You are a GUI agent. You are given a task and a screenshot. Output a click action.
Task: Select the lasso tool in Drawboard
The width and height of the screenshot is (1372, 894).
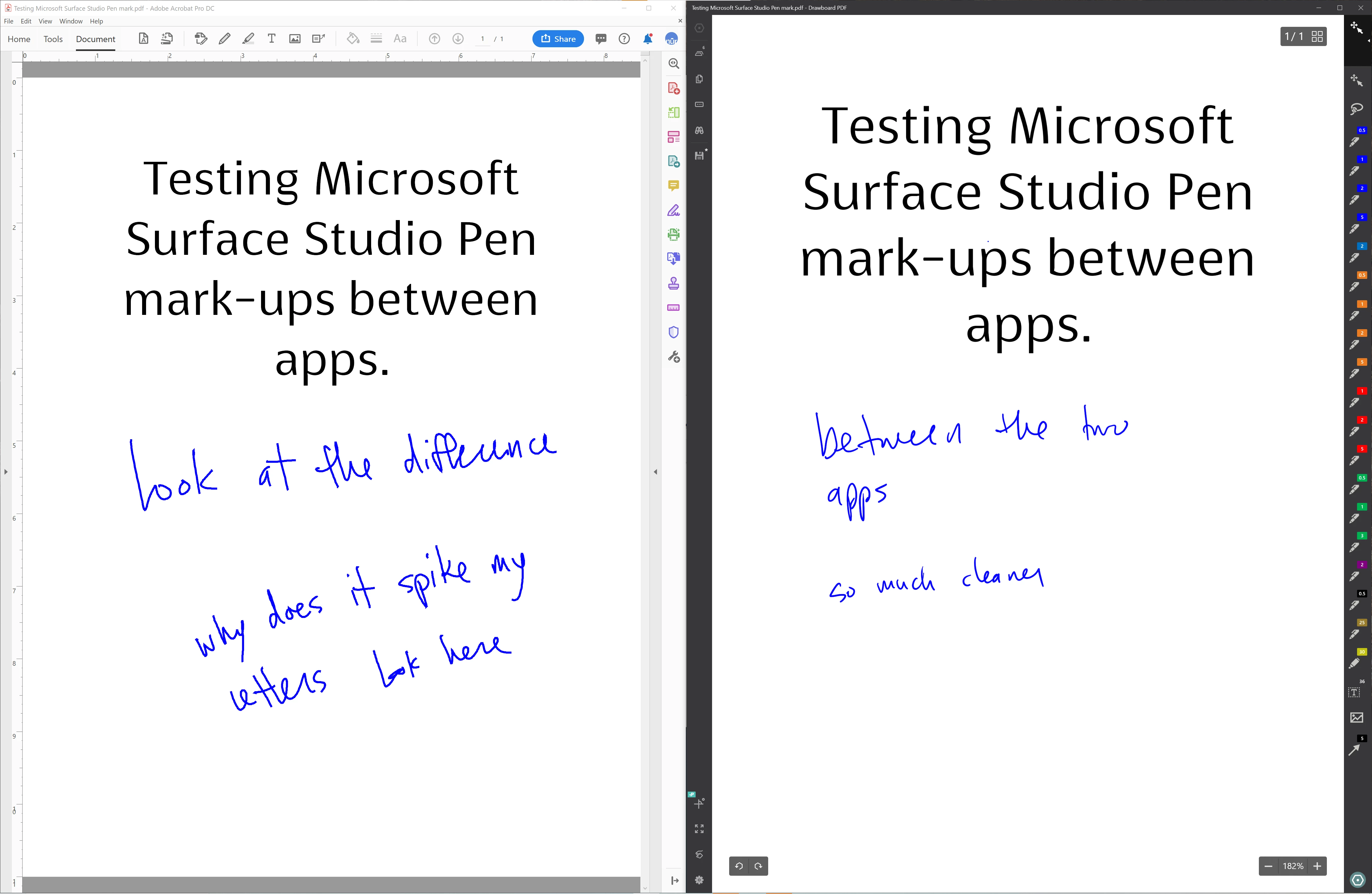tap(1356, 108)
